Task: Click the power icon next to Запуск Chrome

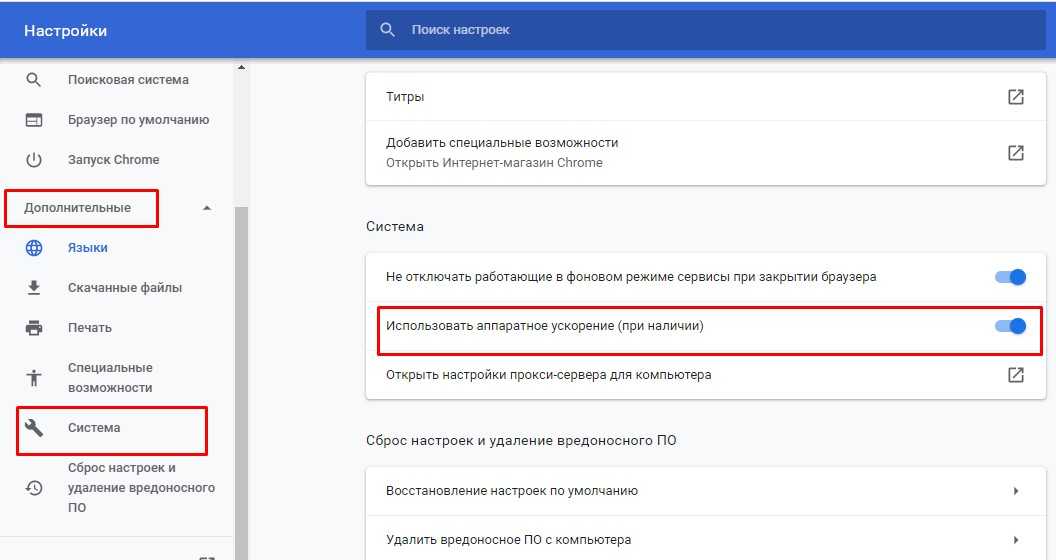Action: [x=34, y=160]
